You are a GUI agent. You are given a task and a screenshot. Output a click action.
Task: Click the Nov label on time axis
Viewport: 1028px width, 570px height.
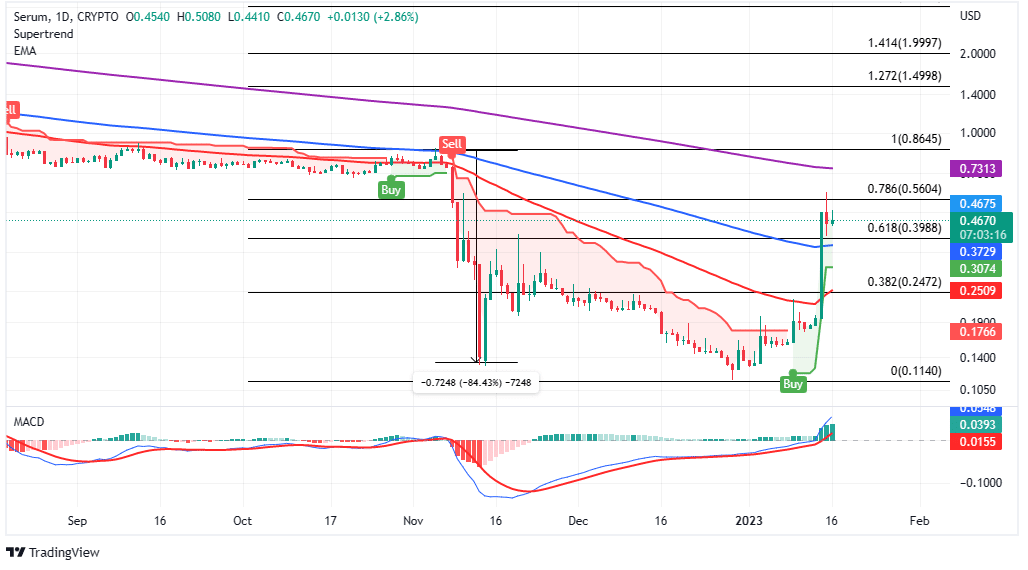tap(413, 521)
